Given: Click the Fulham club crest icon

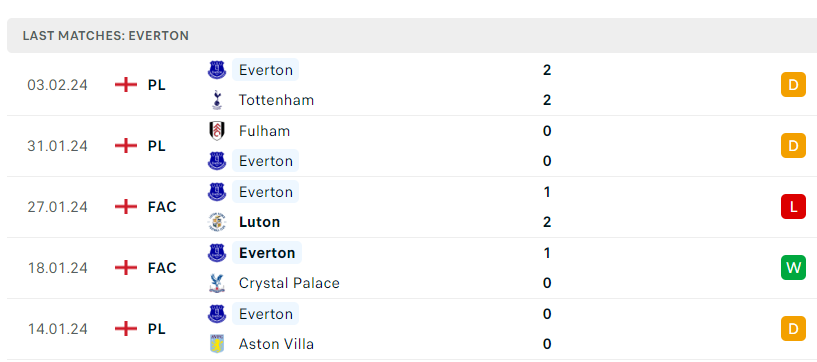Looking at the screenshot, I should pyautogui.click(x=217, y=131).
